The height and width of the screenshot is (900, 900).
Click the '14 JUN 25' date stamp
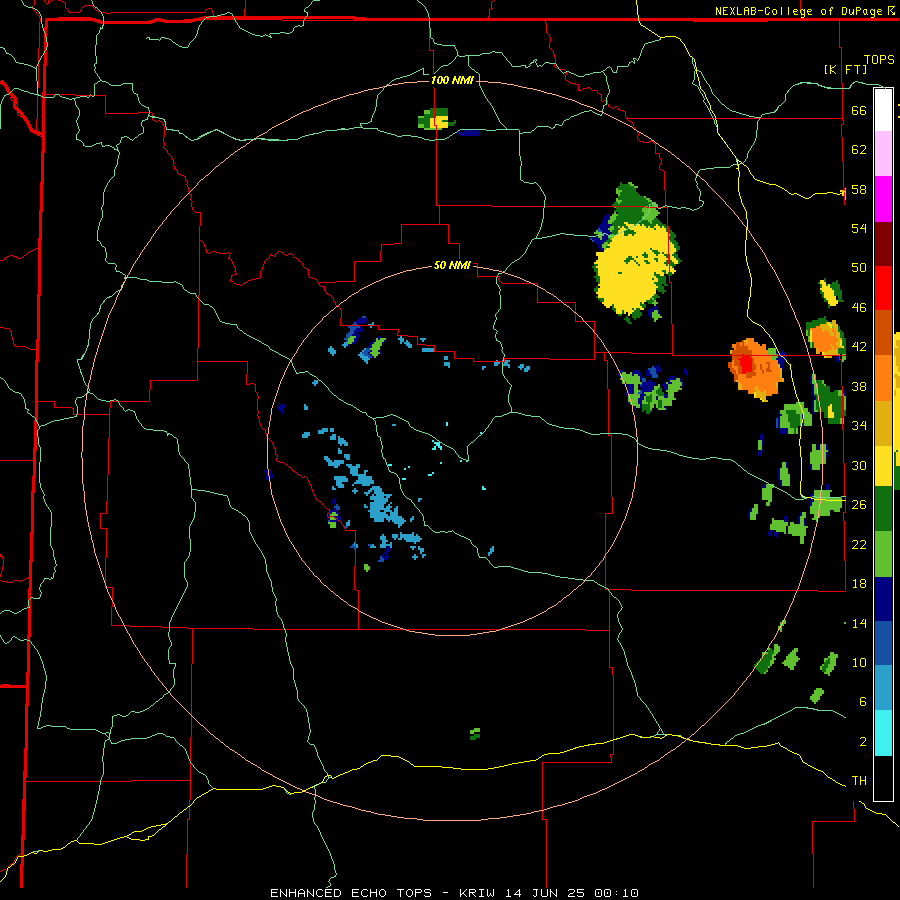544,893
